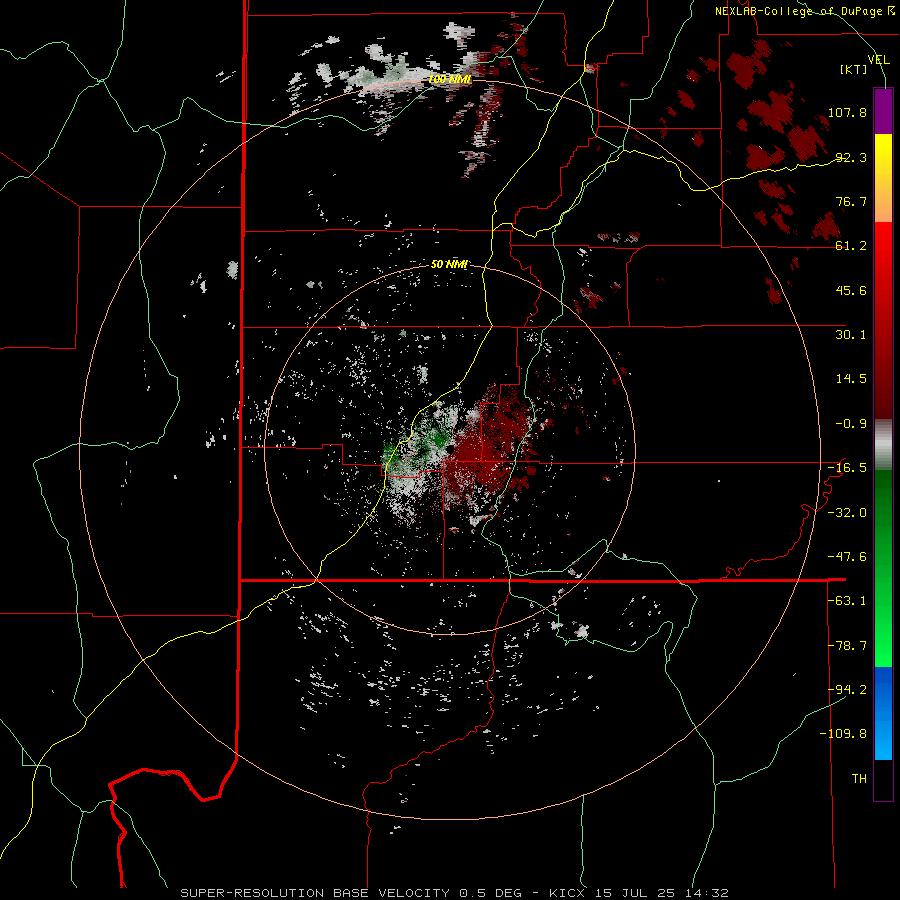Click the TH legend label

point(859,779)
